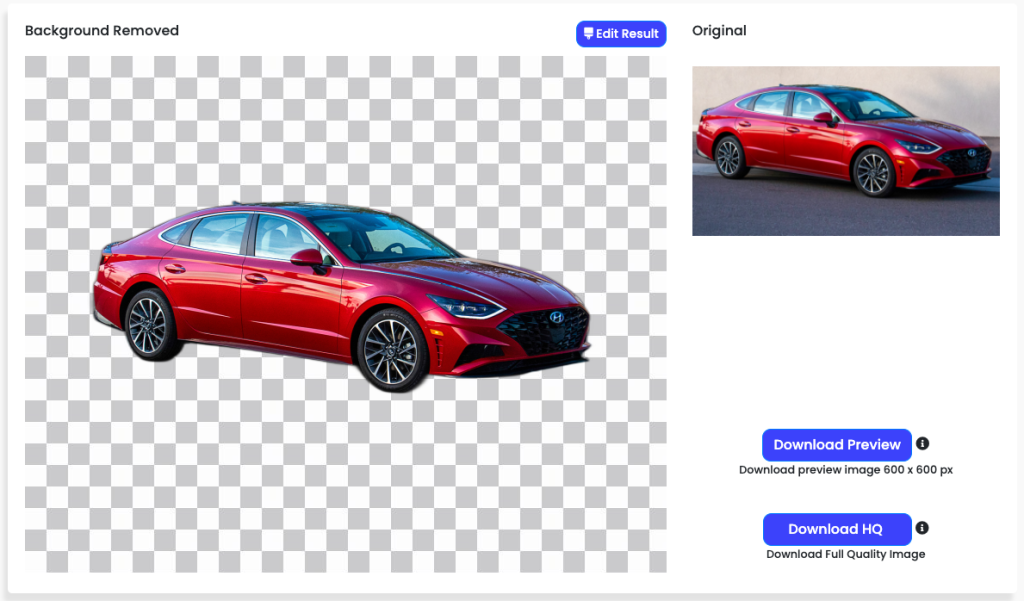Open the Edit Result editor

[x=621, y=33]
